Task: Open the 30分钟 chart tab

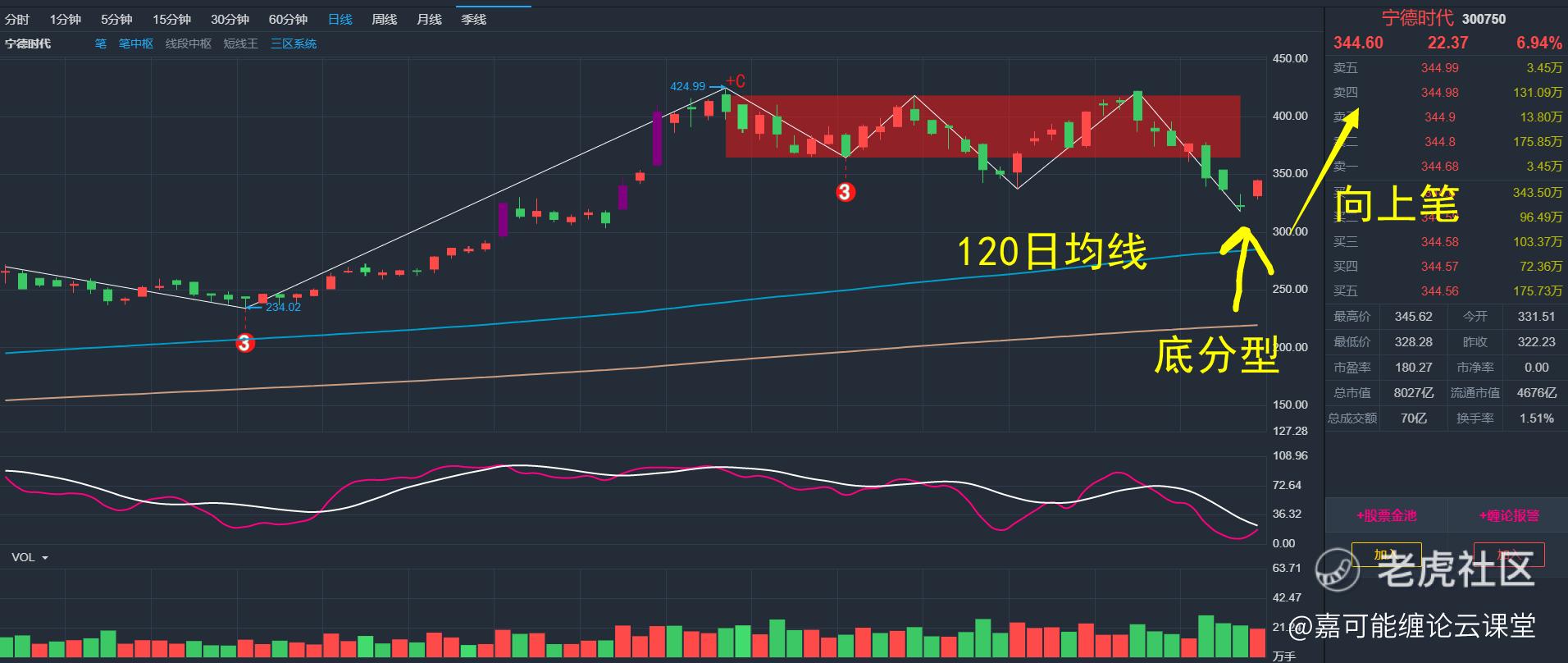Action: [230, 19]
